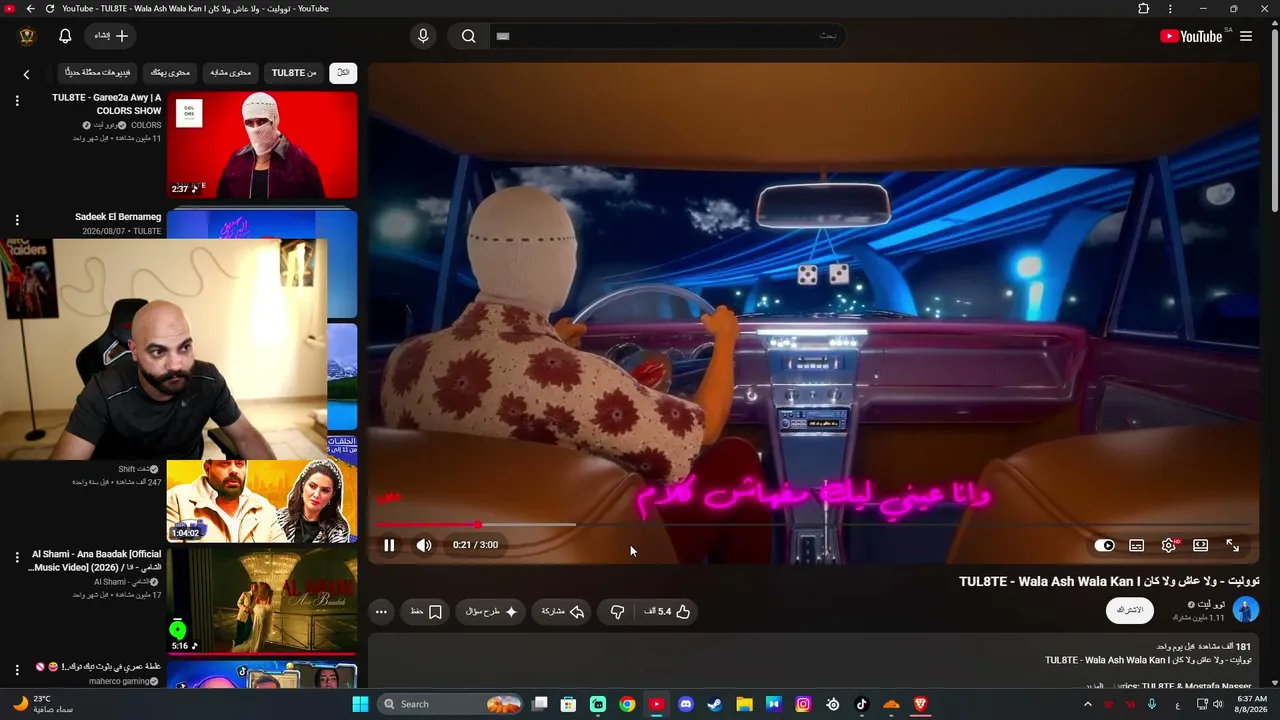Open options for Al Shami Ana Baadak video
The image size is (1280, 720).
[x=17, y=557]
